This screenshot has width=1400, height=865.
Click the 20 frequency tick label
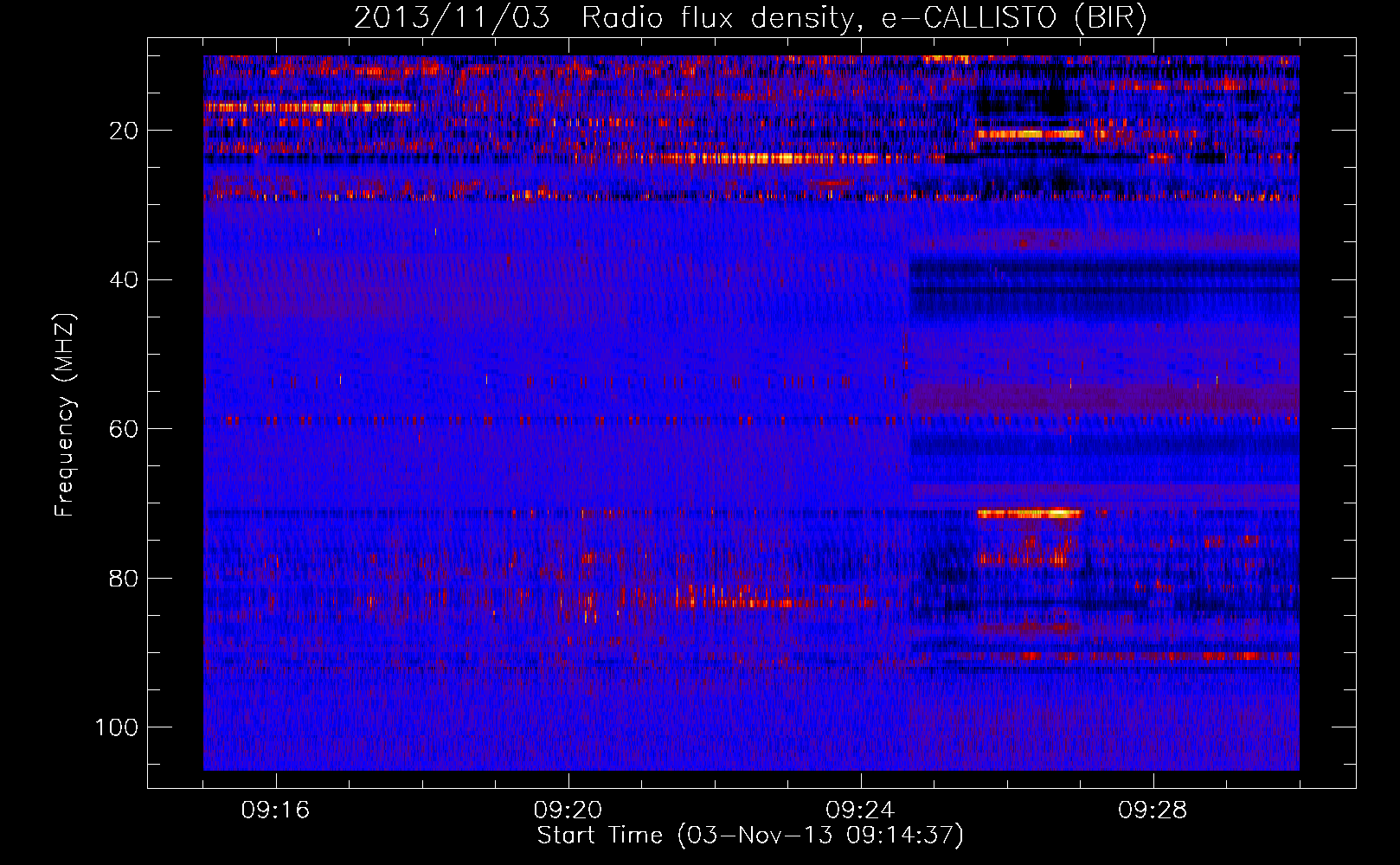(125, 131)
